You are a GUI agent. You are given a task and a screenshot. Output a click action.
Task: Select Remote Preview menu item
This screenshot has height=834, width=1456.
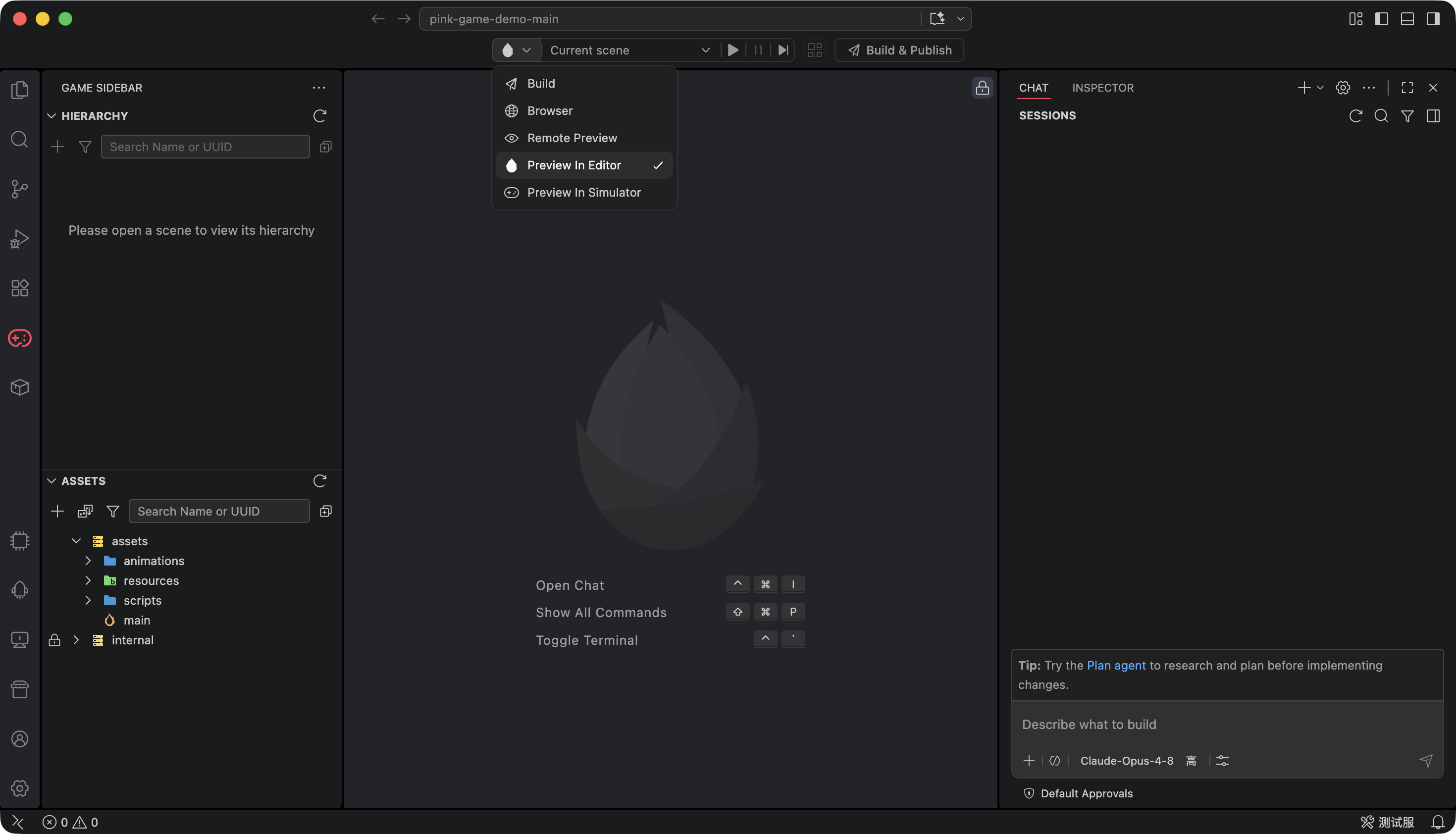click(584, 138)
